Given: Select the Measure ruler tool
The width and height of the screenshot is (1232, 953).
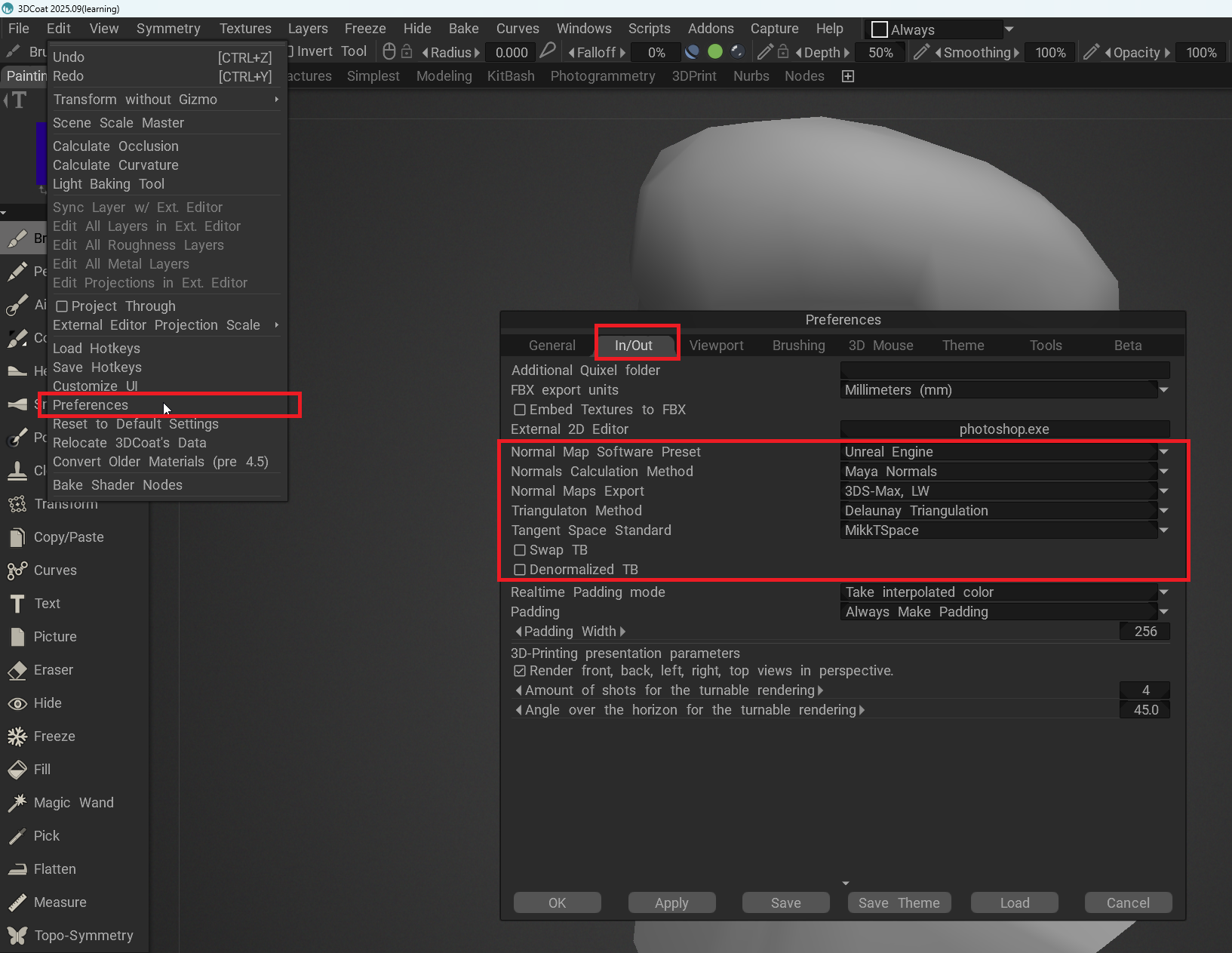Looking at the screenshot, I should pos(60,902).
